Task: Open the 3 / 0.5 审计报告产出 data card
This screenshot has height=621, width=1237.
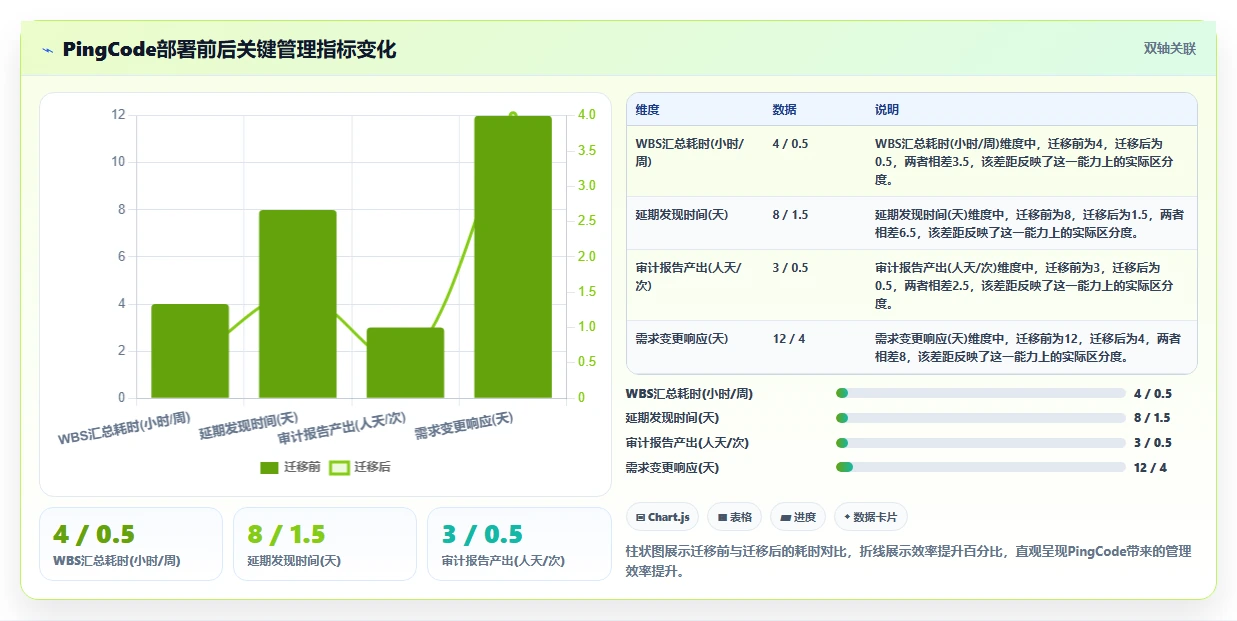Action: [519, 544]
